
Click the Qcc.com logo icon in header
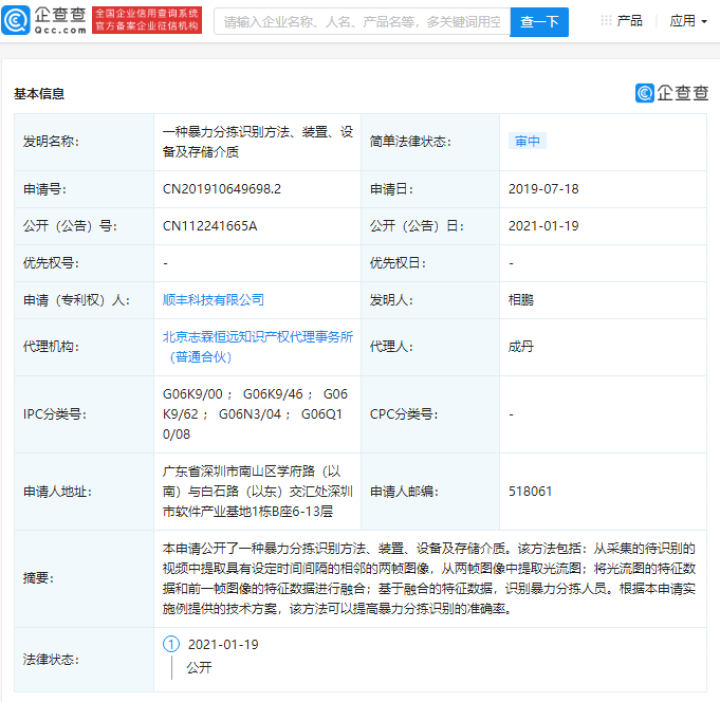coord(16,20)
